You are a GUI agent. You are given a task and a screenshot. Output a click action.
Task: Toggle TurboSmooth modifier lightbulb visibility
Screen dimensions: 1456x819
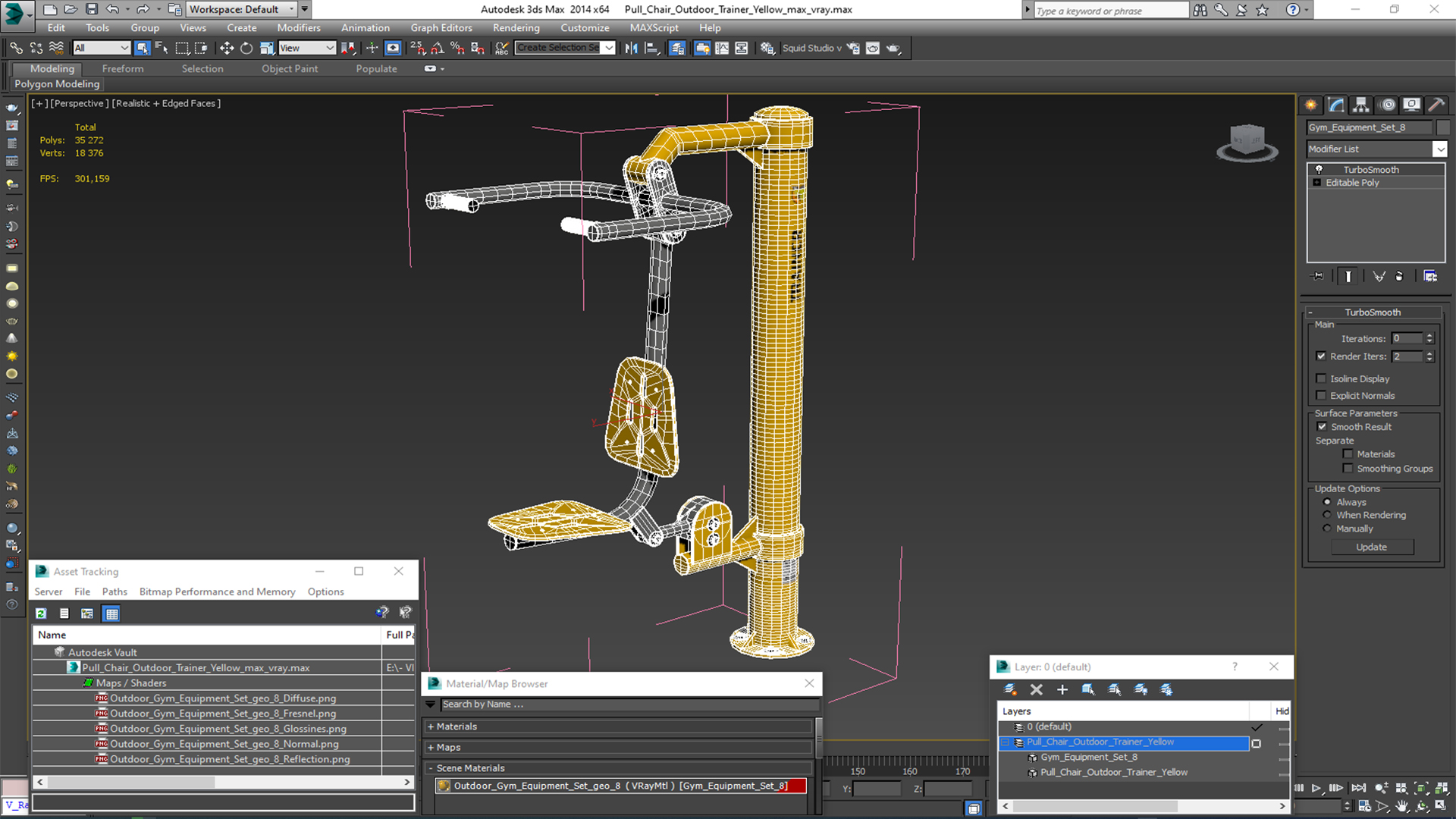point(1319,169)
